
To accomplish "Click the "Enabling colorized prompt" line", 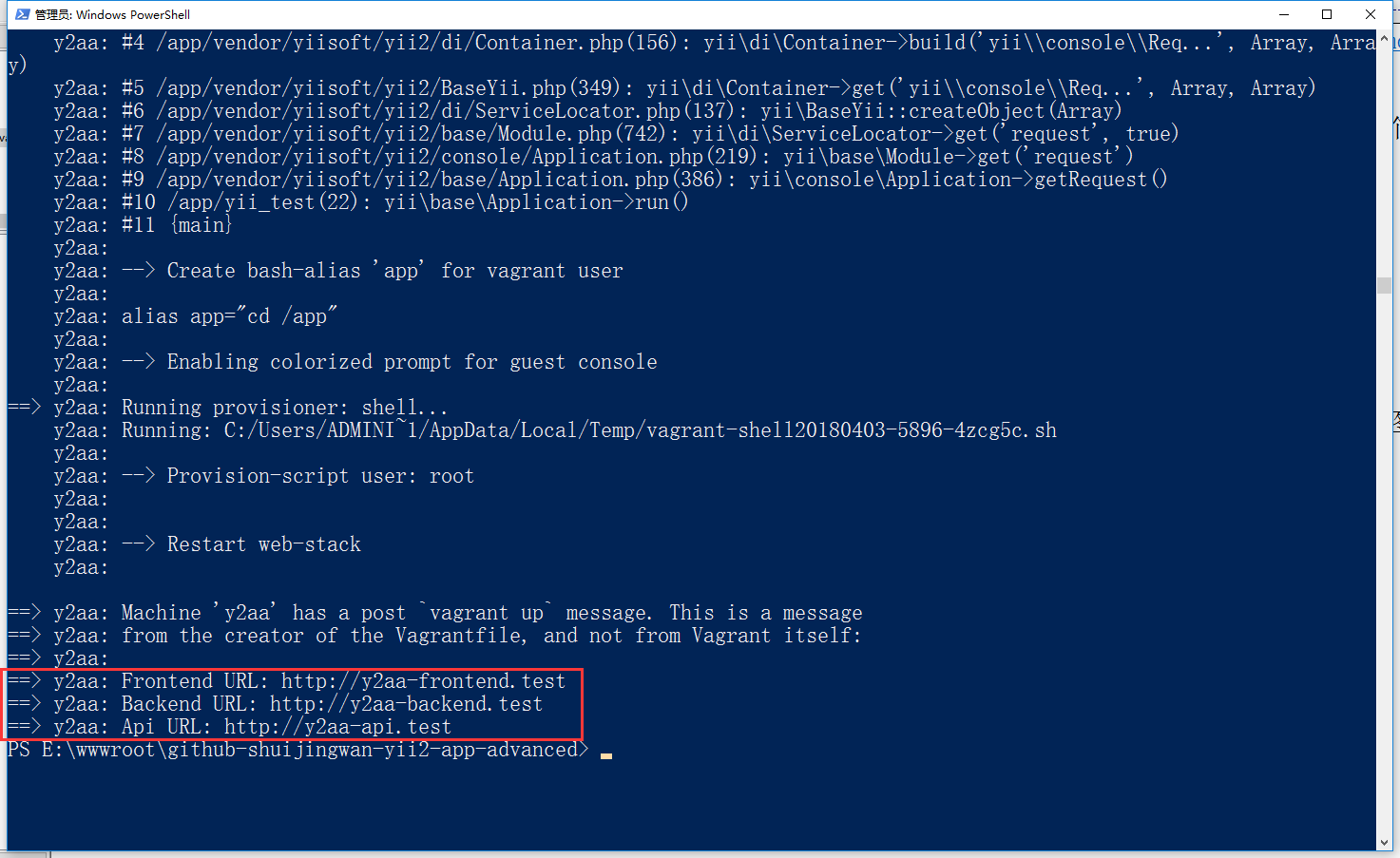I will coord(412,362).
